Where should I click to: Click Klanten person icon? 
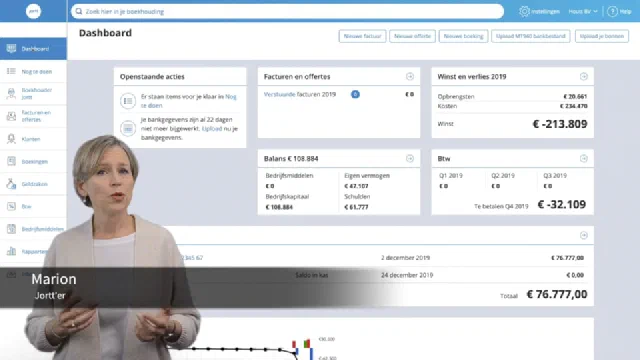[11, 139]
